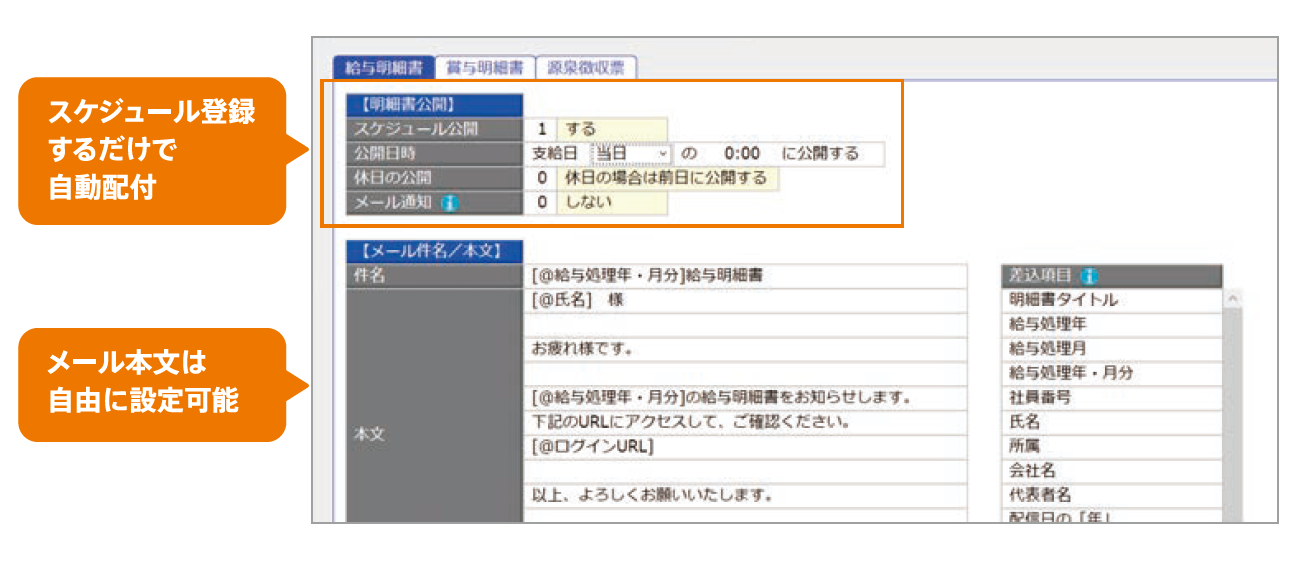Click the body line containing [@ログインURL]
The height and width of the screenshot is (582, 1300).
coord(745,446)
